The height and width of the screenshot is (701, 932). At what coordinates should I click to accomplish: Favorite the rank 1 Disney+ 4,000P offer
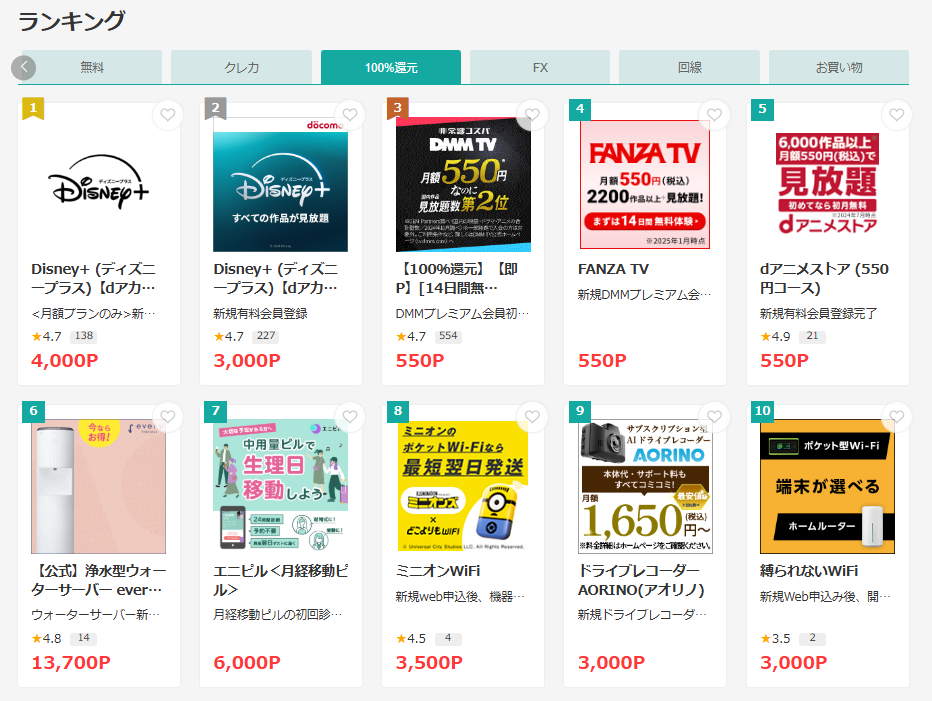(x=168, y=114)
